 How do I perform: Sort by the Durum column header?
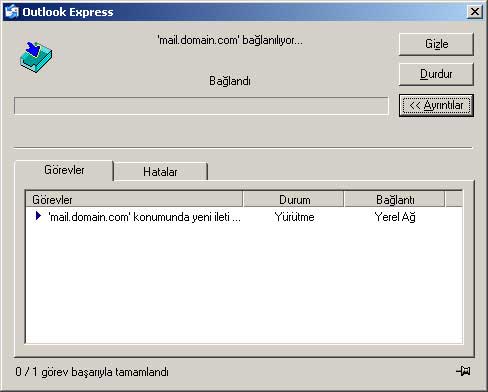pos(294,200)
